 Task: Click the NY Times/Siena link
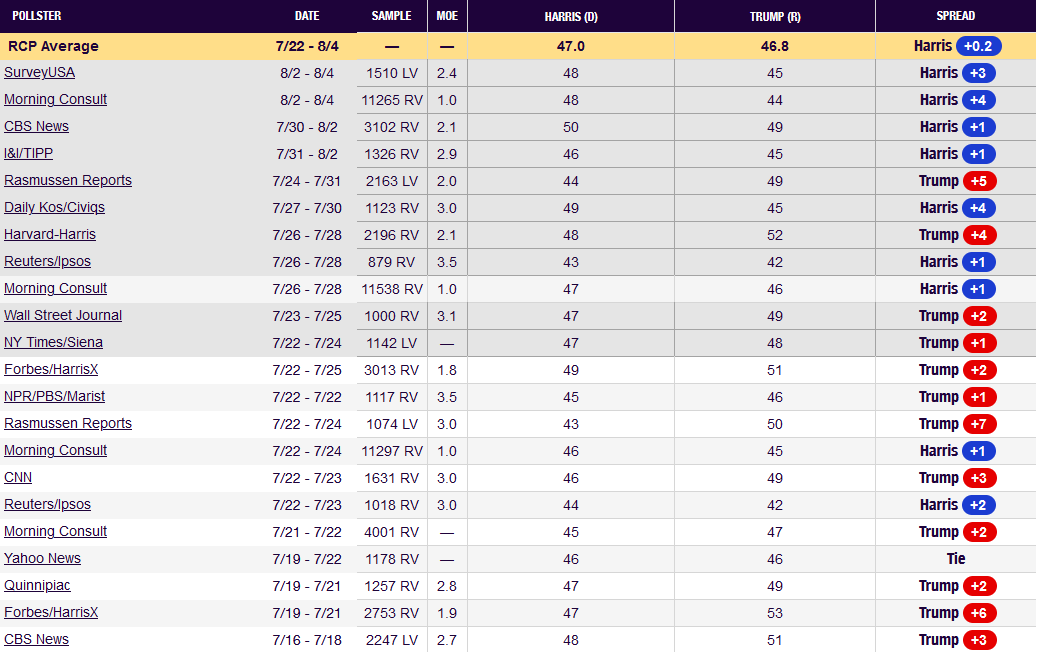tap(53, 343)
